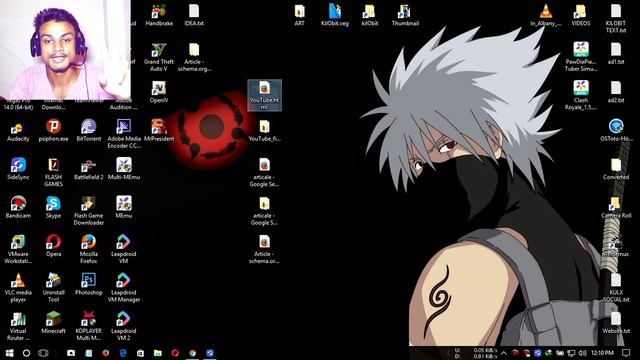640x360 pixels.
Task: Open the Clash Royale APK icon
Action: tap(581, 96)
